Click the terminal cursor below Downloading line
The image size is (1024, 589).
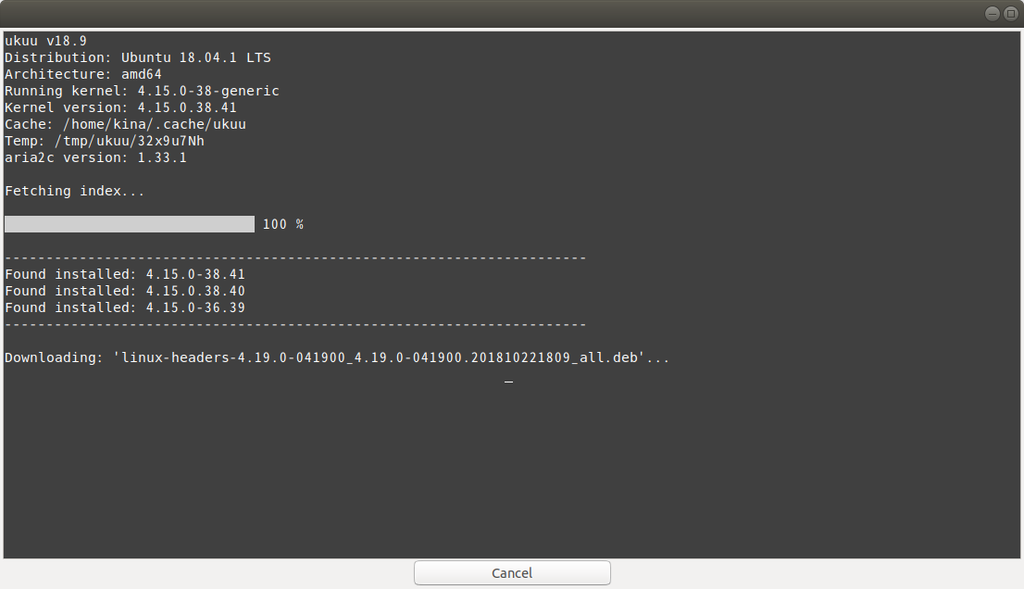pos(509,381)
